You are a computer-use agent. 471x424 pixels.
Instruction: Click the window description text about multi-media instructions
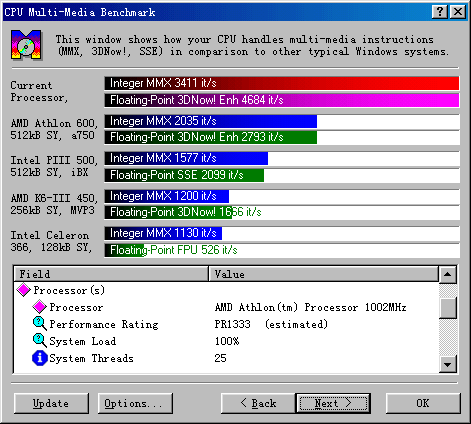(x=252, y=45)
